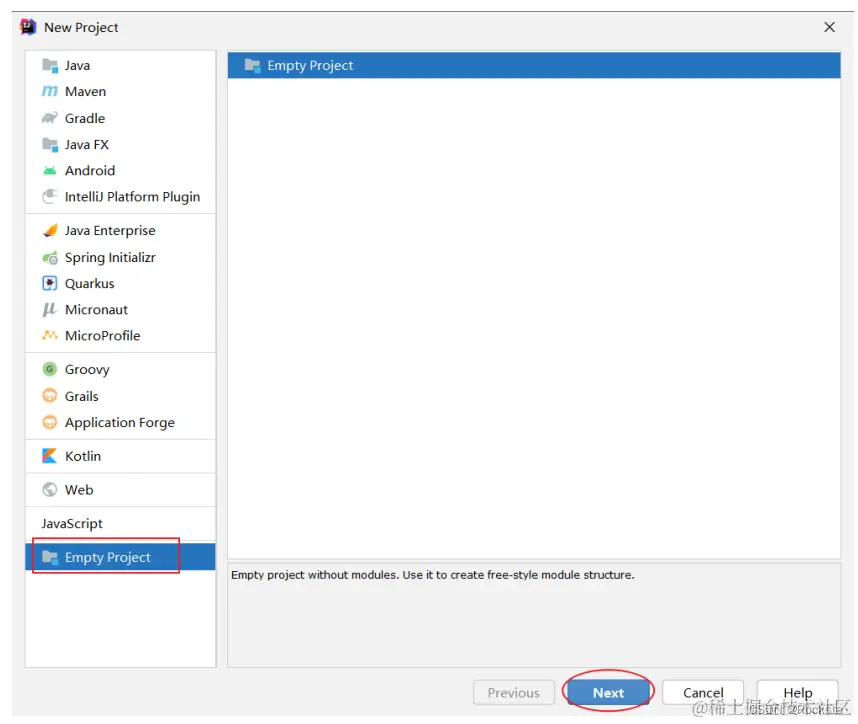This screenshot has width=858, height=724.
Task: Select IntelliJ Platform Plugin entry
Action: (120, 196)
